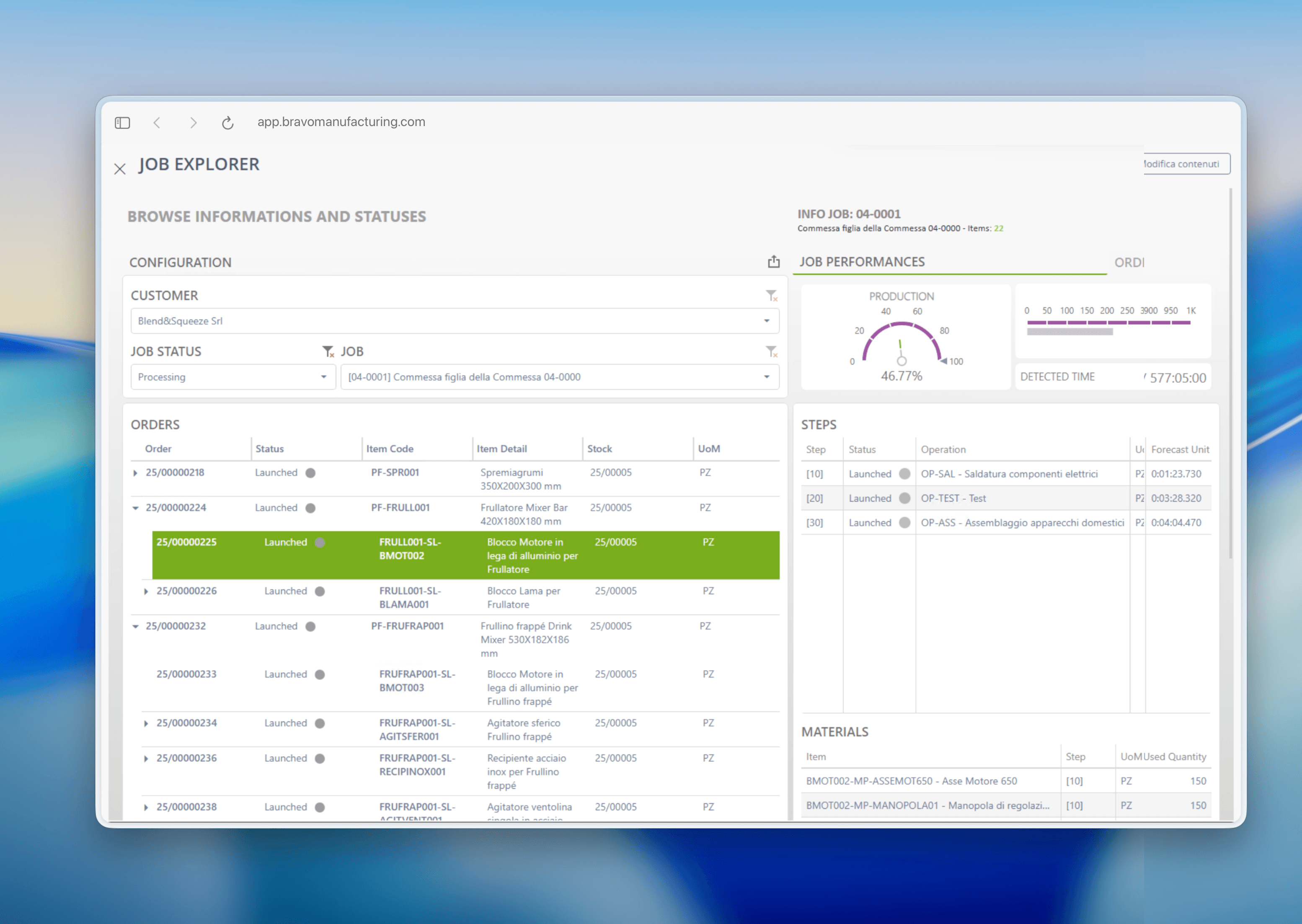Clear the Job filter icon
The height and width of the screenshot is (924, 1302).
pos(772,351)
